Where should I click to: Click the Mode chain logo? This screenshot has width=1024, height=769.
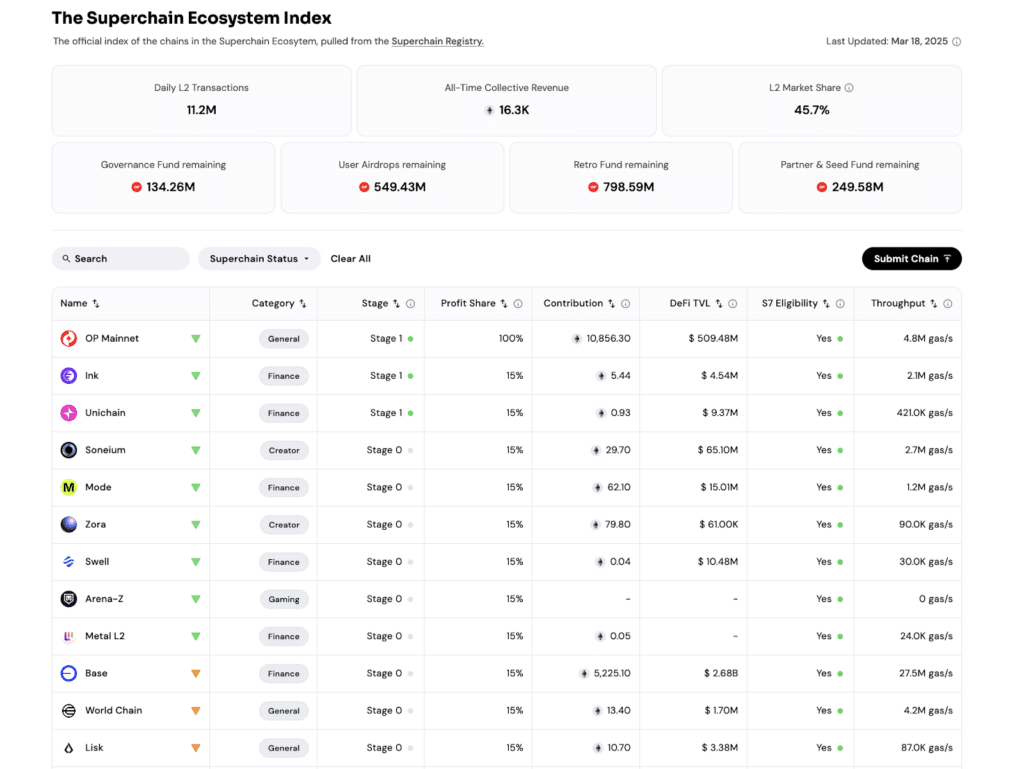[69, 487]
